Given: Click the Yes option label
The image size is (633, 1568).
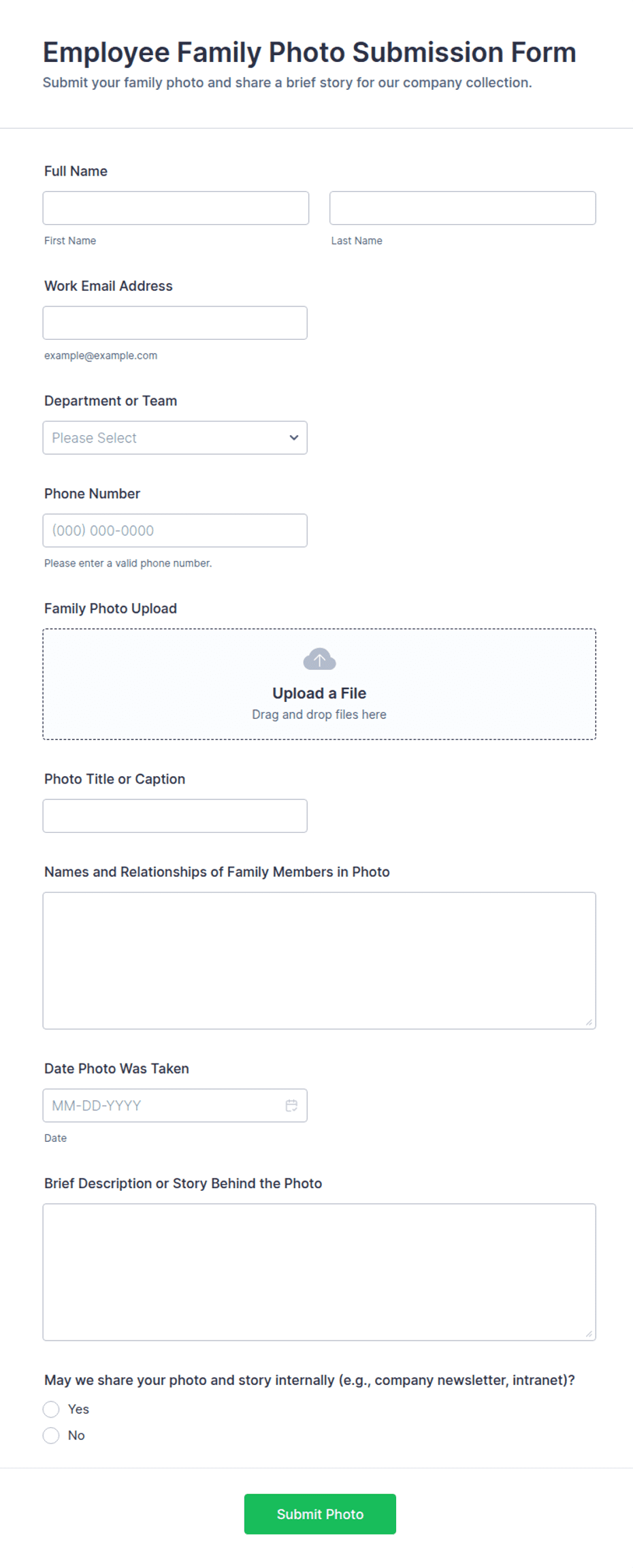Looking at the screenshot, I should click(78, 1409).
